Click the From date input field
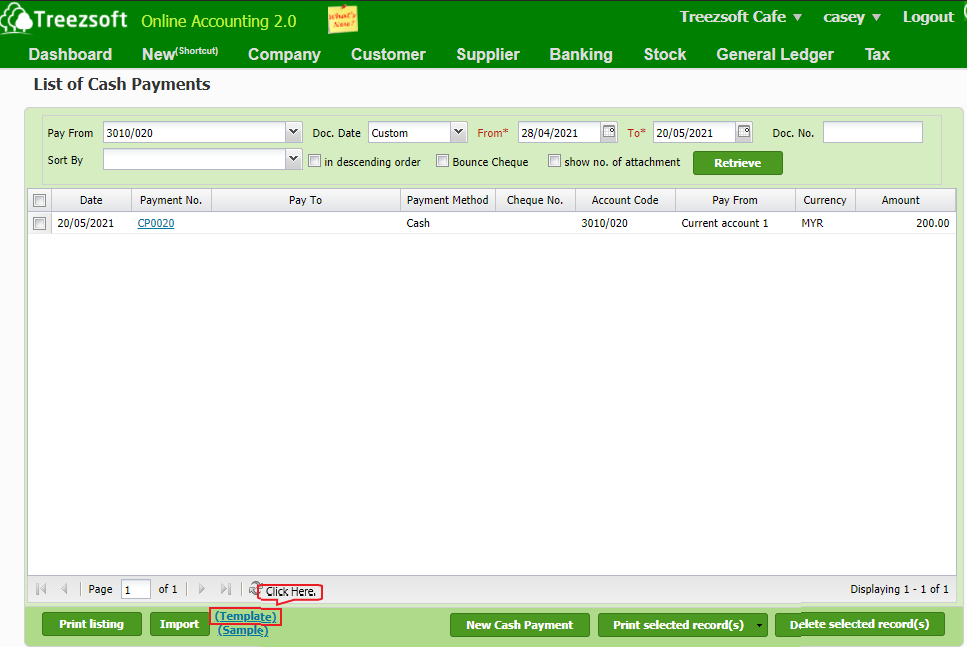The height and width of the screenshot is (647, 967). pos(559,133)
